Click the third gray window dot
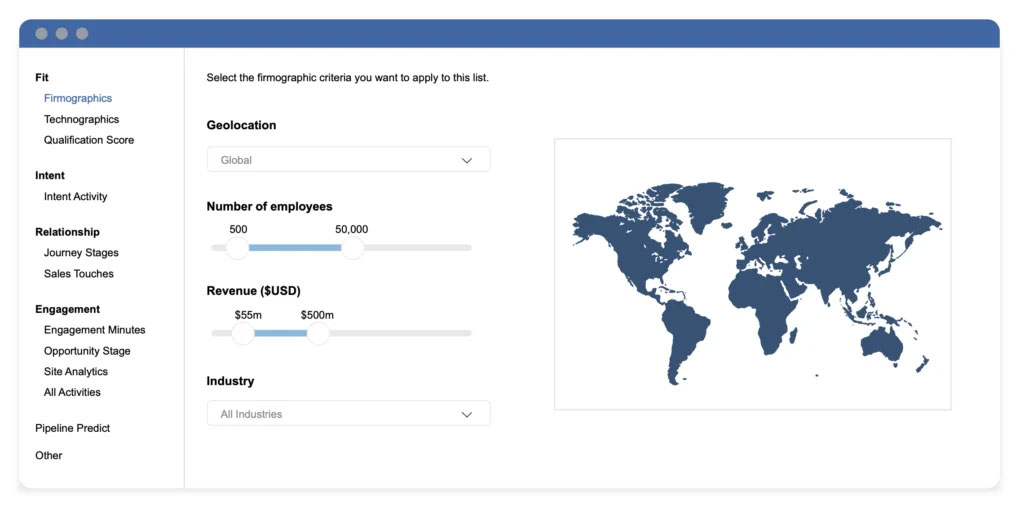1024x509 pixels. coord(82,33)
